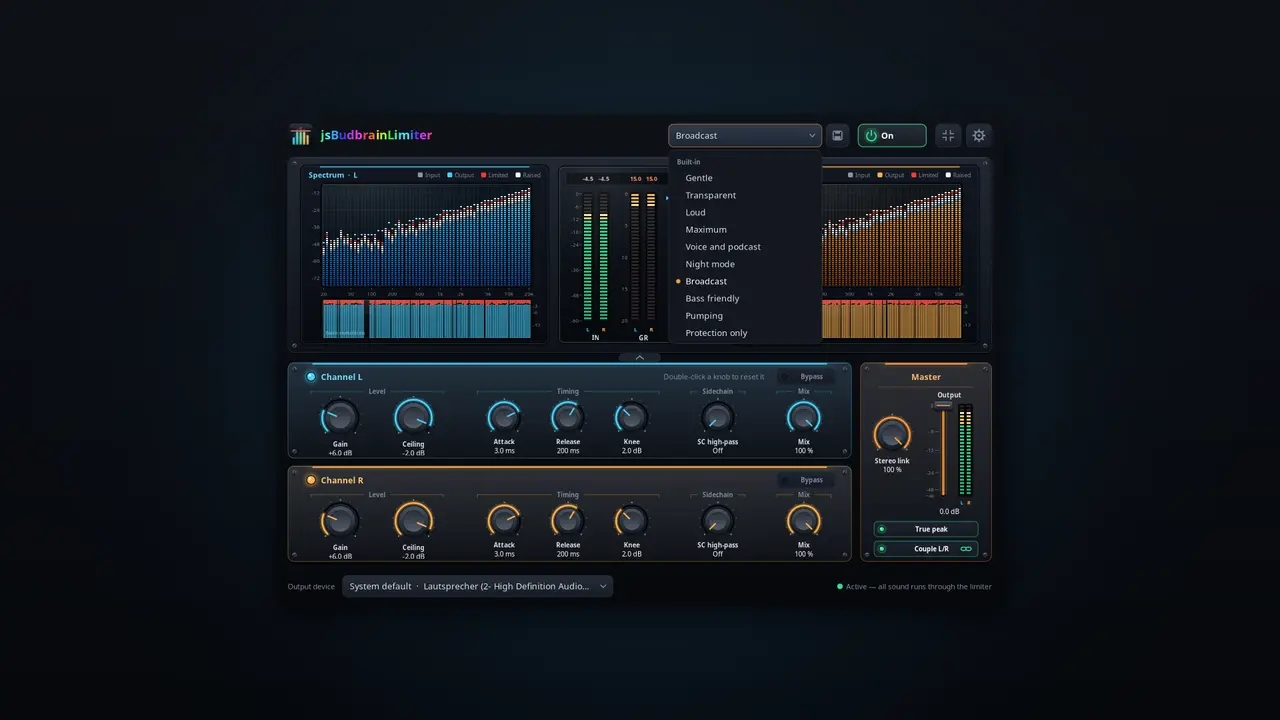The height and width of the screenshot is (720, 1280).
Task: Click the Channel R Gain knob
Action: 340,521
